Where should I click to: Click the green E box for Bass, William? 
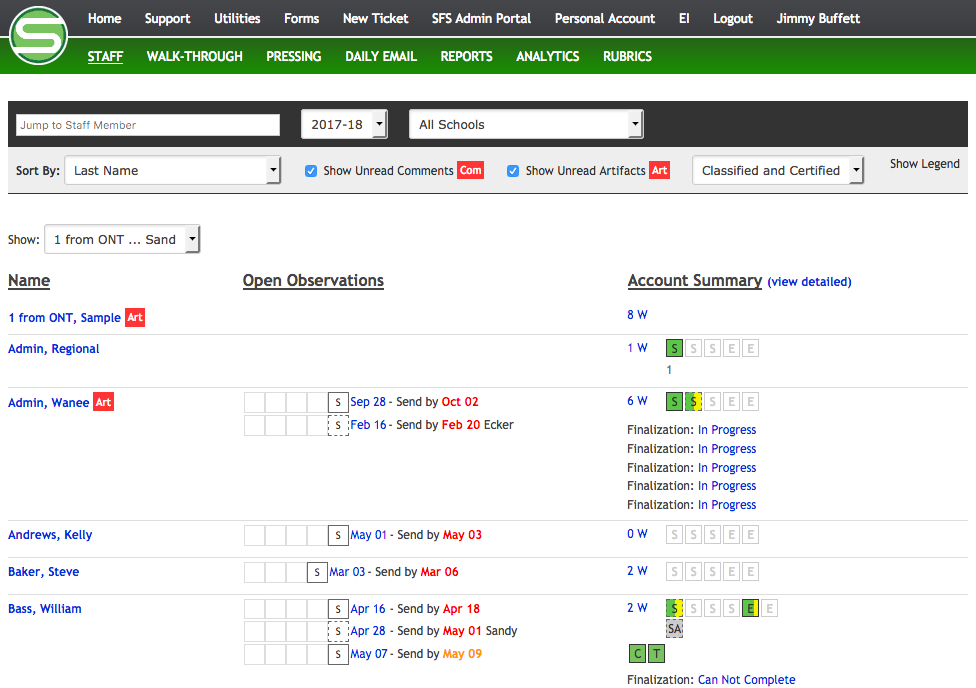click(750, 608)
